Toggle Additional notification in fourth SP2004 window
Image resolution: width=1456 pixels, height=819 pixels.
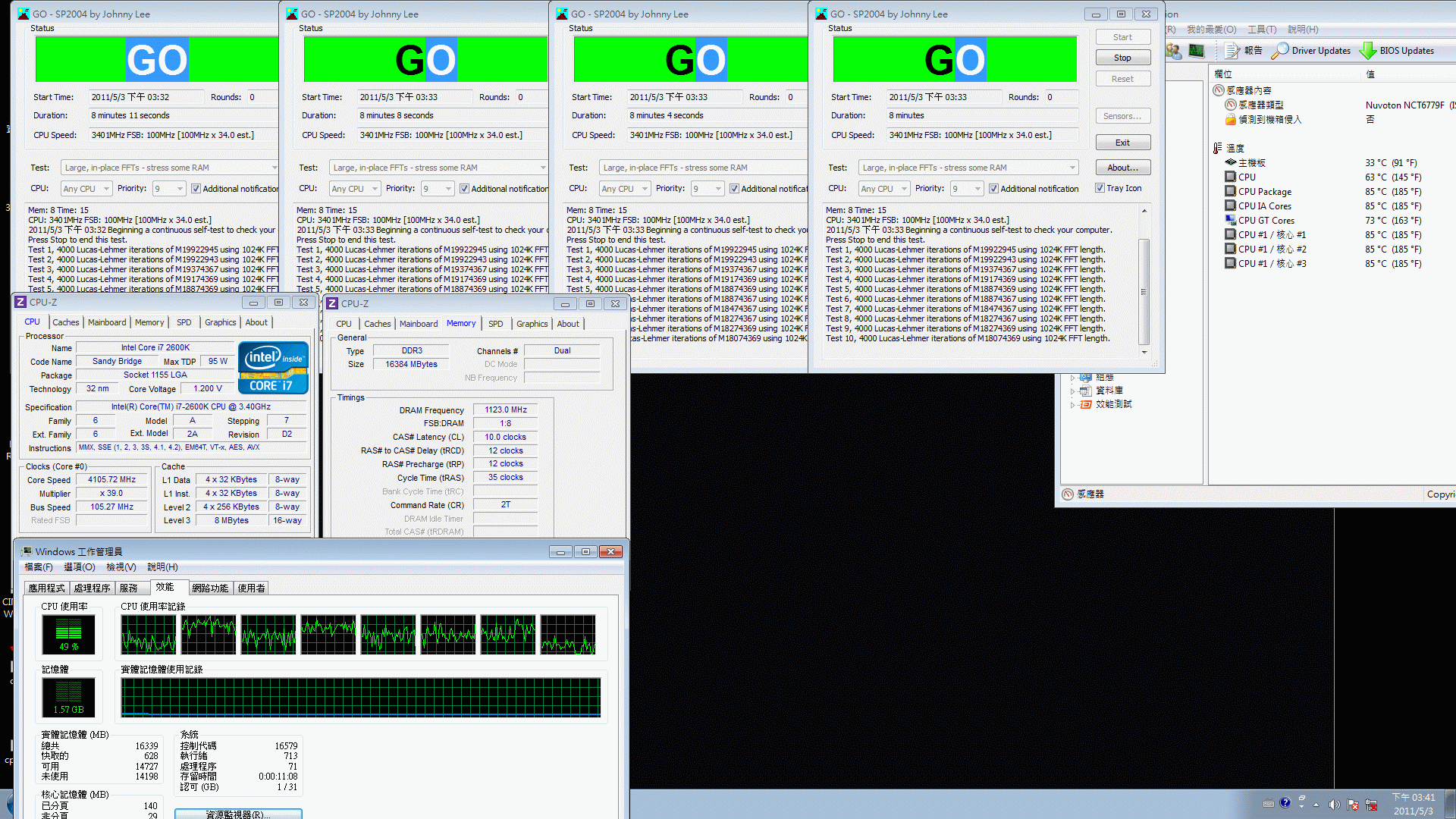click(x=993, y=189)
